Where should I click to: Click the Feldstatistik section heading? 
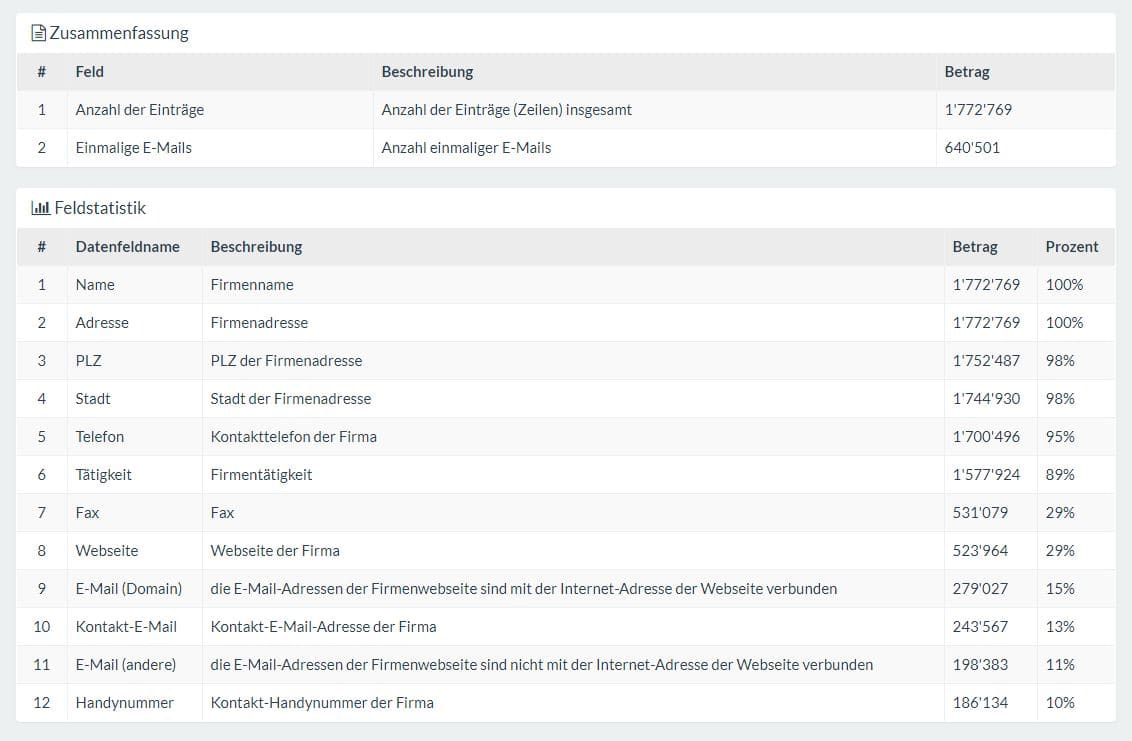[x=100, y=208]
